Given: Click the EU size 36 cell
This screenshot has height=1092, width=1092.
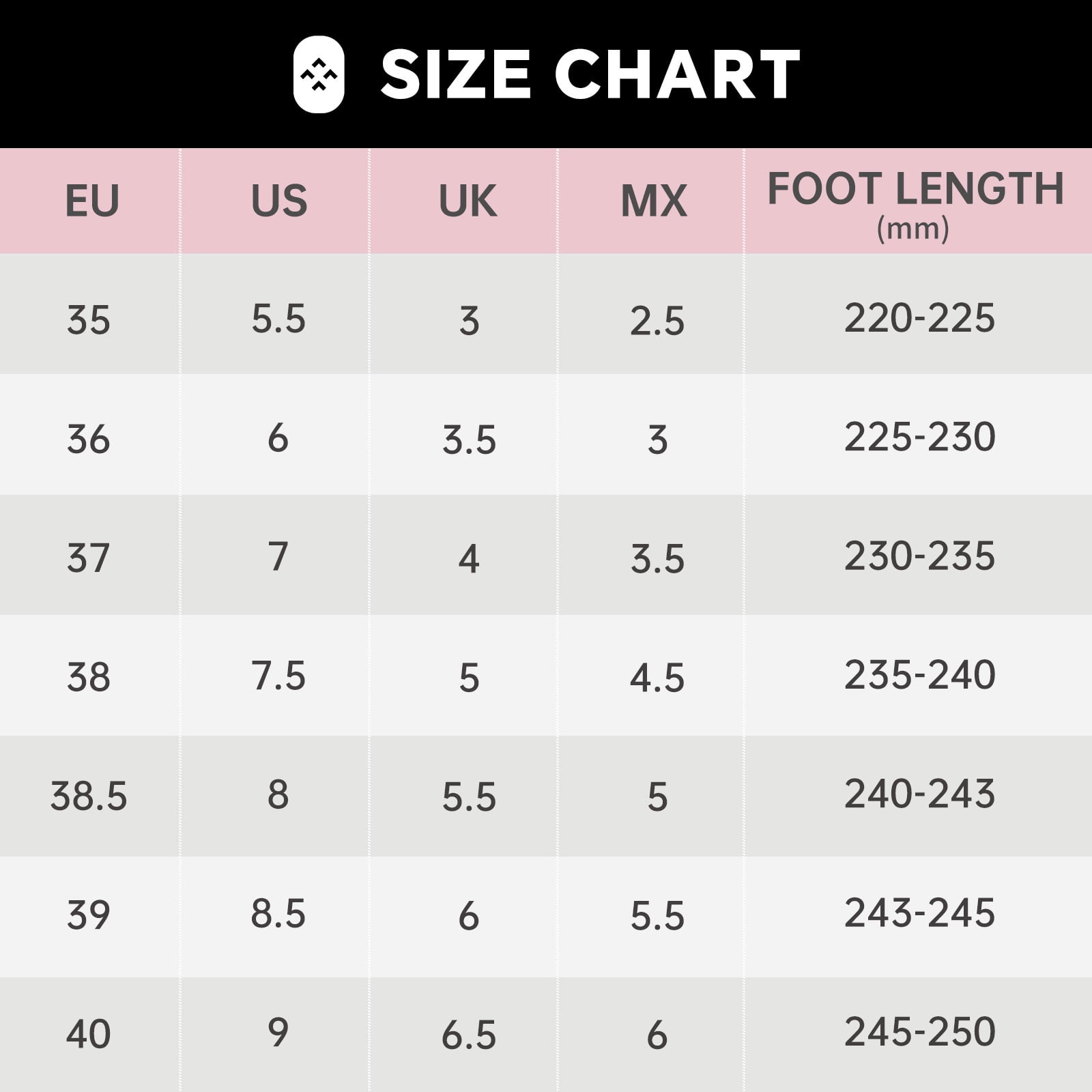Looking at the screenshot, I should (89, 439).
